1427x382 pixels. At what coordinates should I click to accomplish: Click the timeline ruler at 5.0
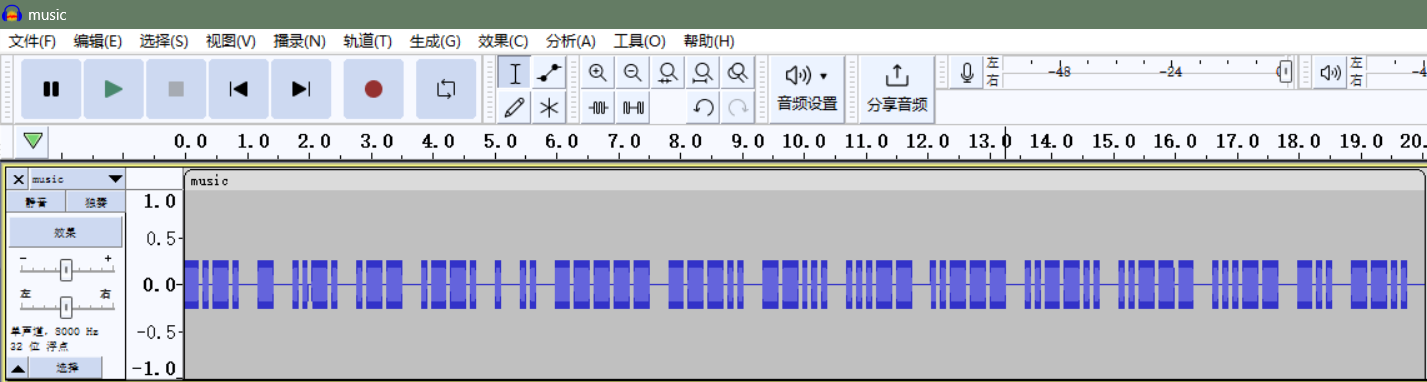tap(500, 142)
